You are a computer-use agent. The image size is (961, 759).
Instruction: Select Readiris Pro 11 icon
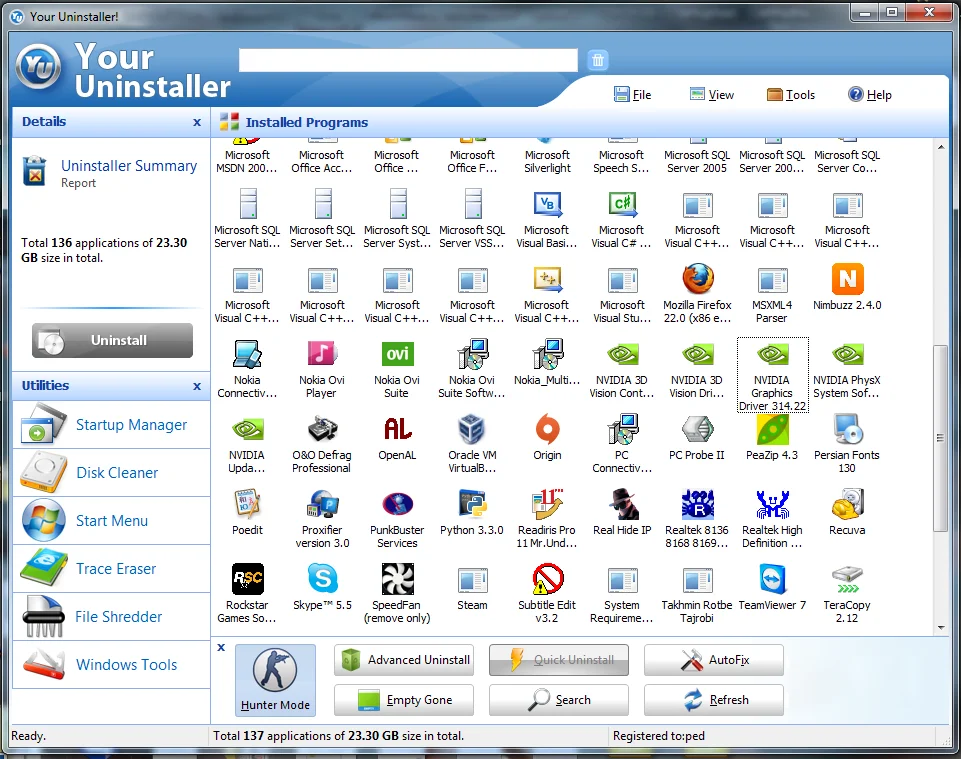click(x=547, y=504)
